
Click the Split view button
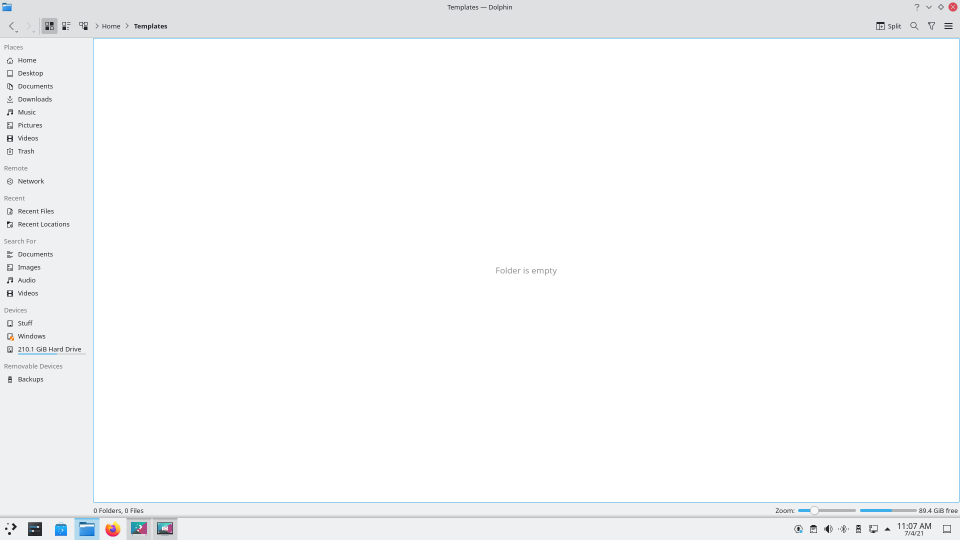click(888, 26)
